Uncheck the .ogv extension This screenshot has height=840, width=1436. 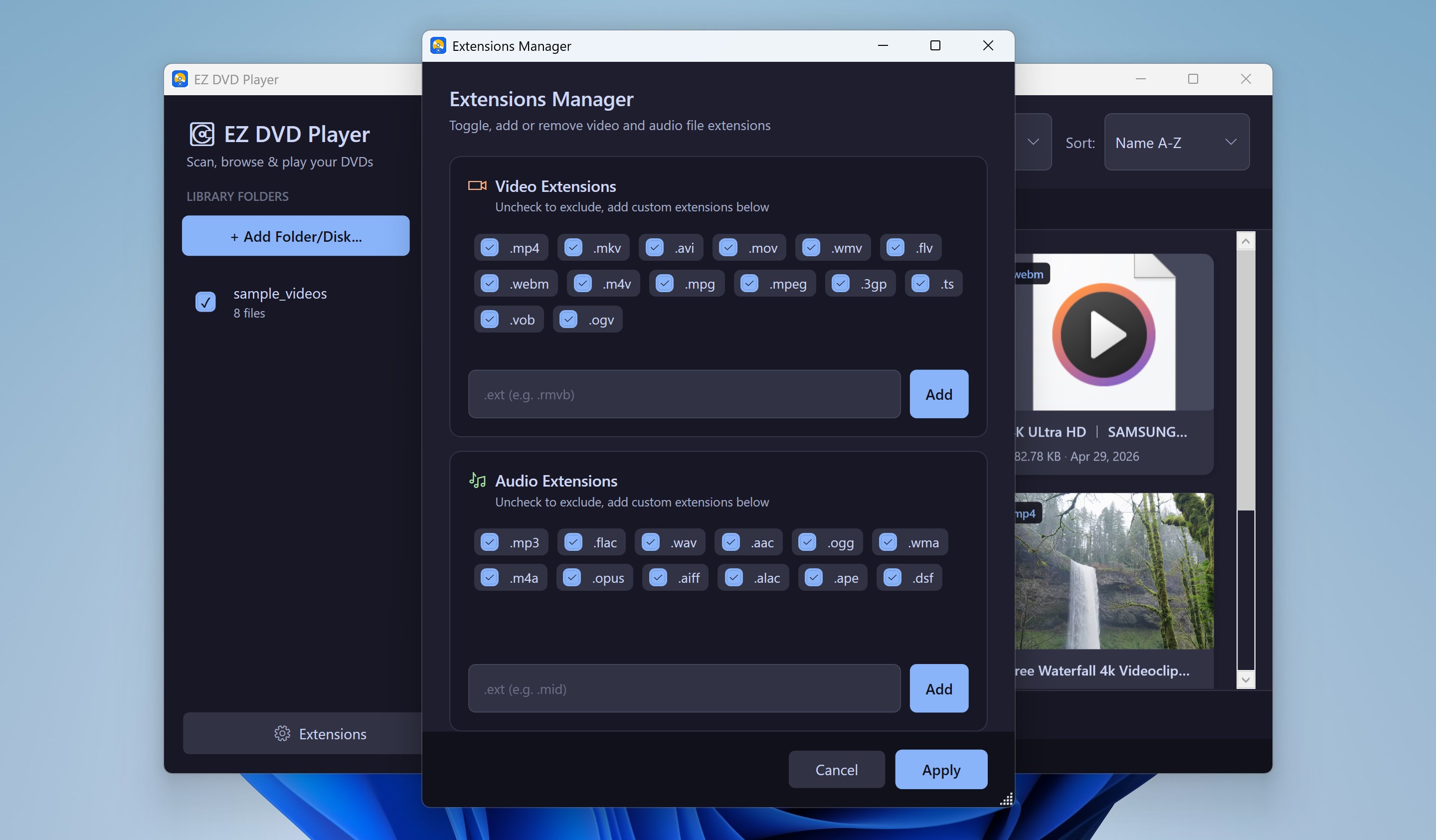568,319
